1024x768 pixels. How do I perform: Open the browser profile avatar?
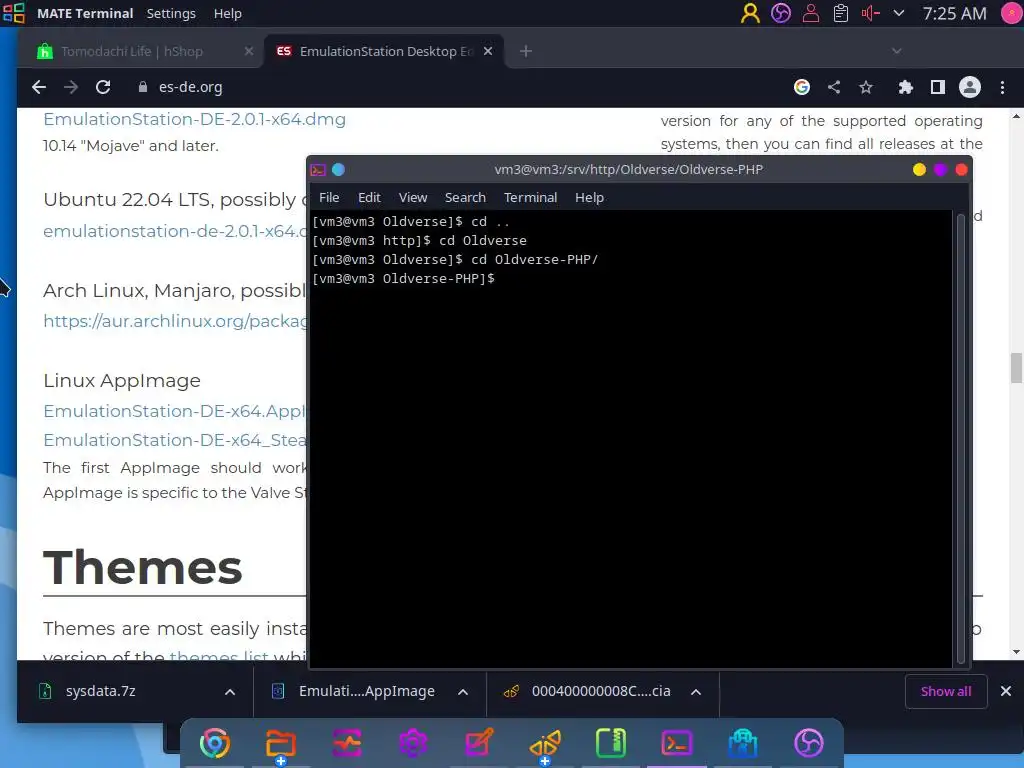click(970, 87)
